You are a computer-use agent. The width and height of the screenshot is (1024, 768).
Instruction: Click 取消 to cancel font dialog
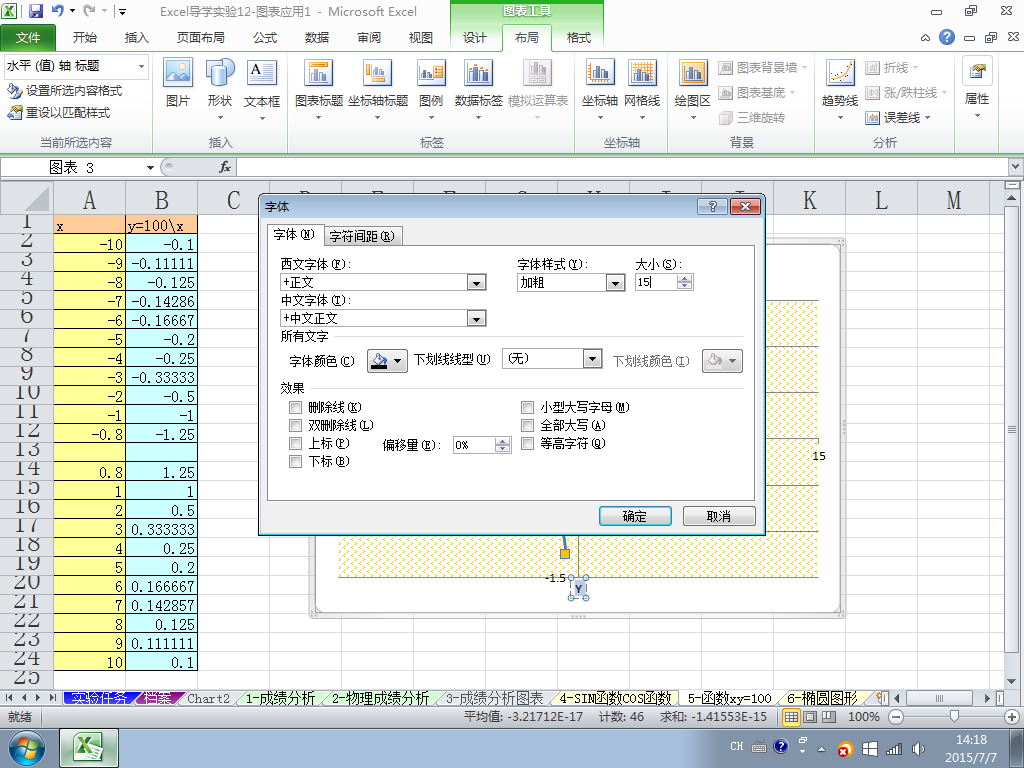point(719,516)
